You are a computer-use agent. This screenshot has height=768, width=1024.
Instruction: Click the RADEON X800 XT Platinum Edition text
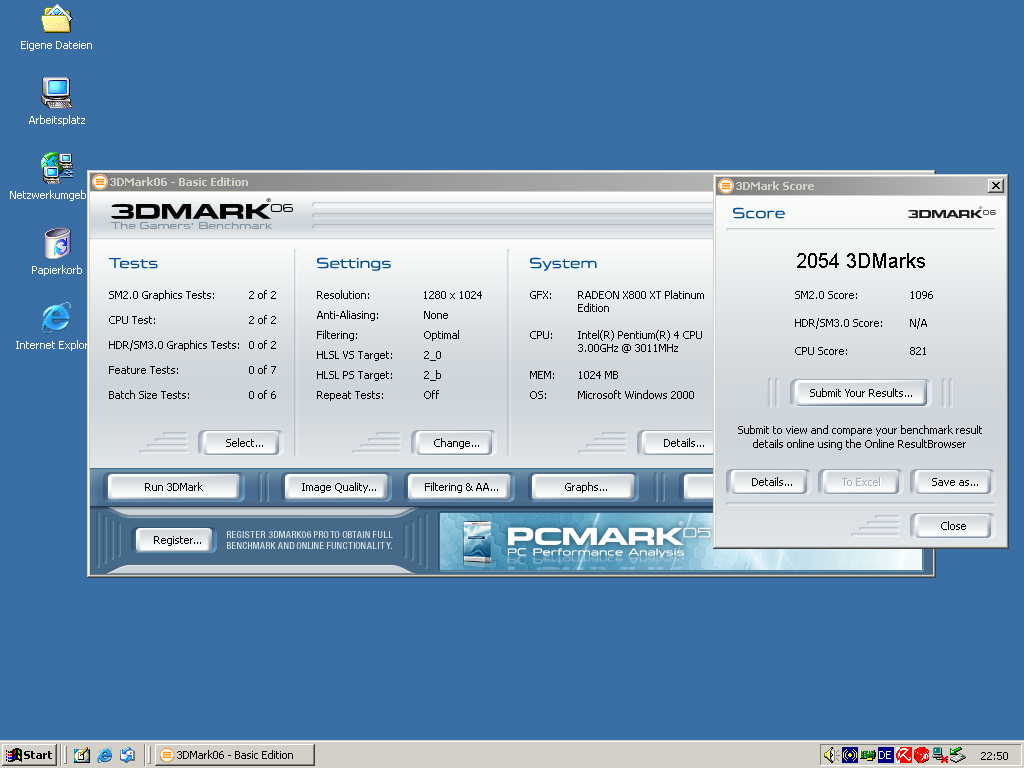641,302
